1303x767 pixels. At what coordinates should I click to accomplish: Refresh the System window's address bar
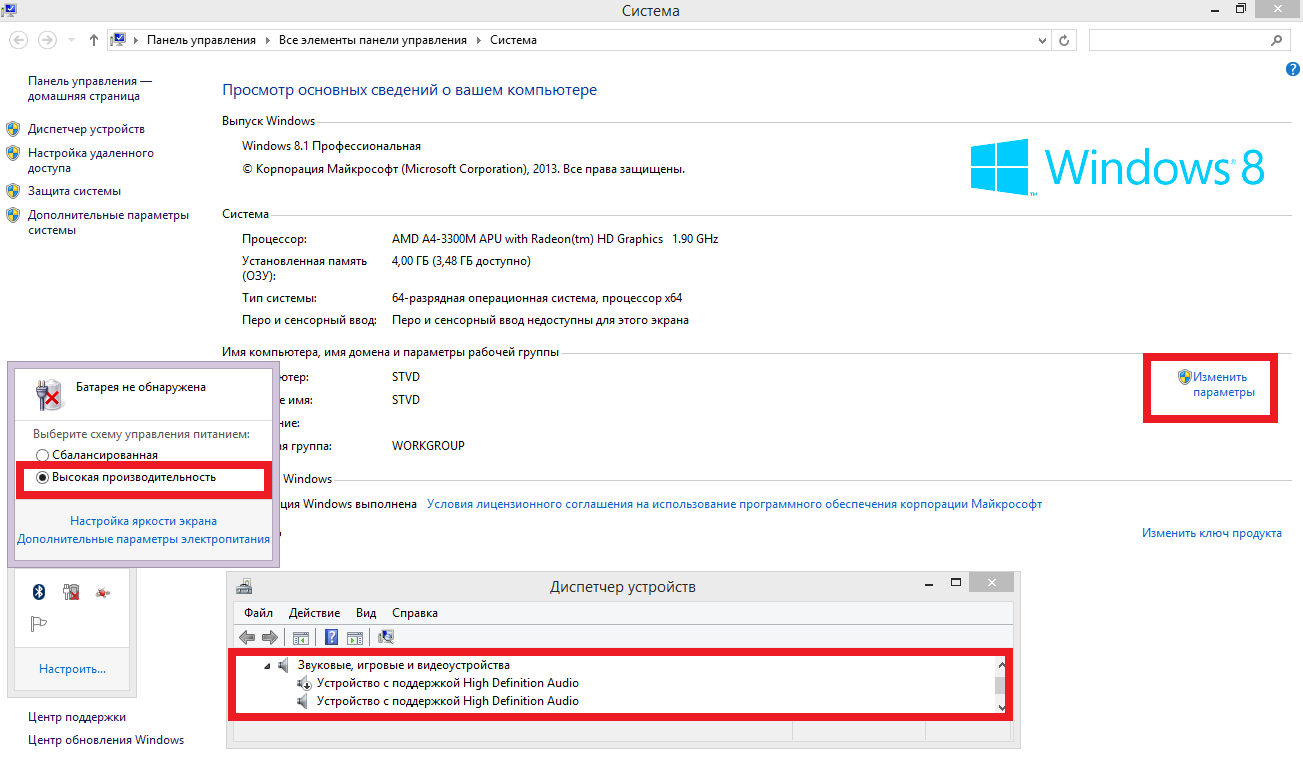pos(1064,40)
